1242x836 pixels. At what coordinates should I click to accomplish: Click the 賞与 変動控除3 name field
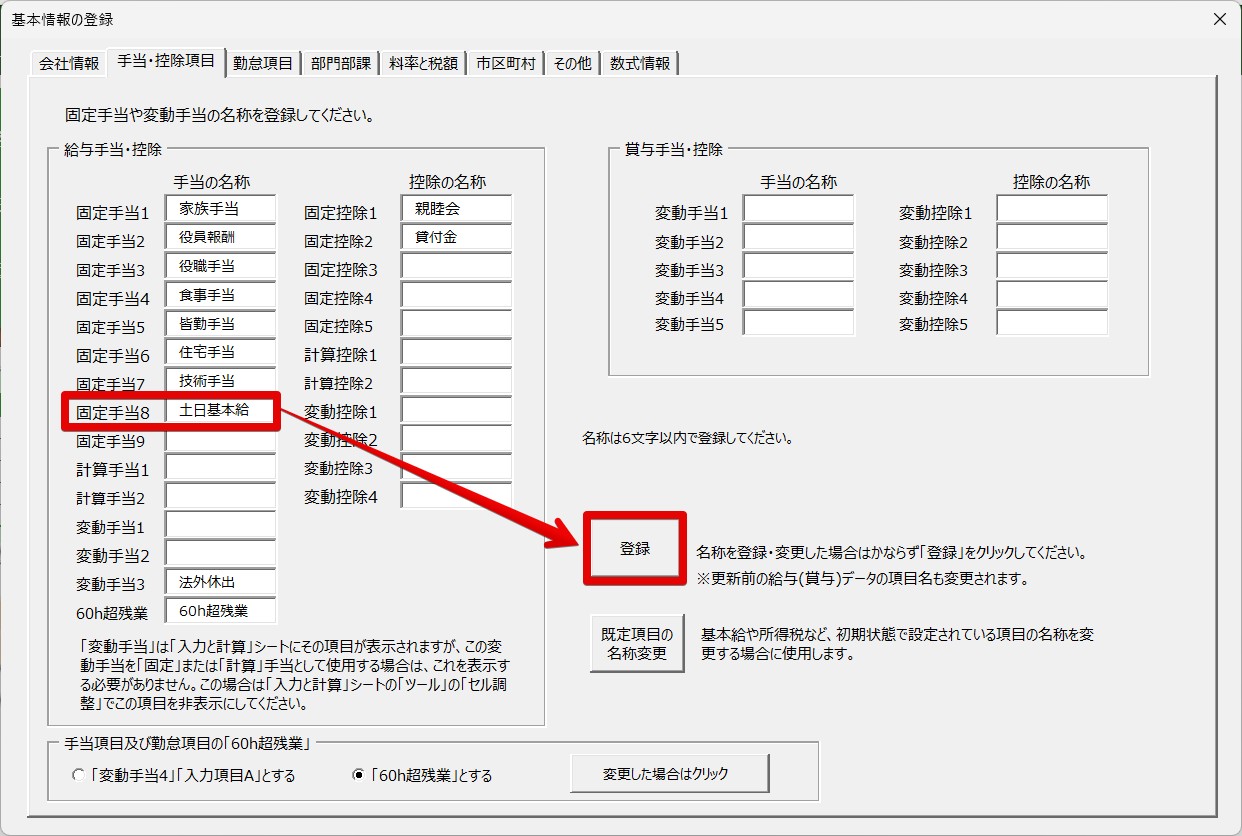pyautogui.click(x=1052, y=266)
